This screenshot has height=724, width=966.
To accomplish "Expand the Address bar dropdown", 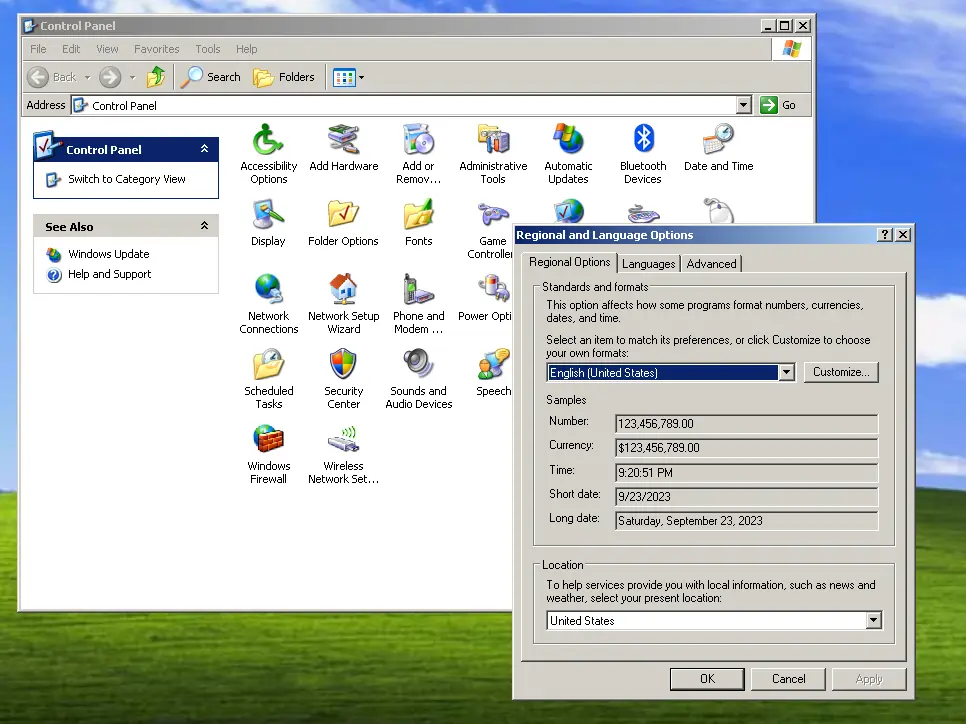I will [x=744, y=105].
